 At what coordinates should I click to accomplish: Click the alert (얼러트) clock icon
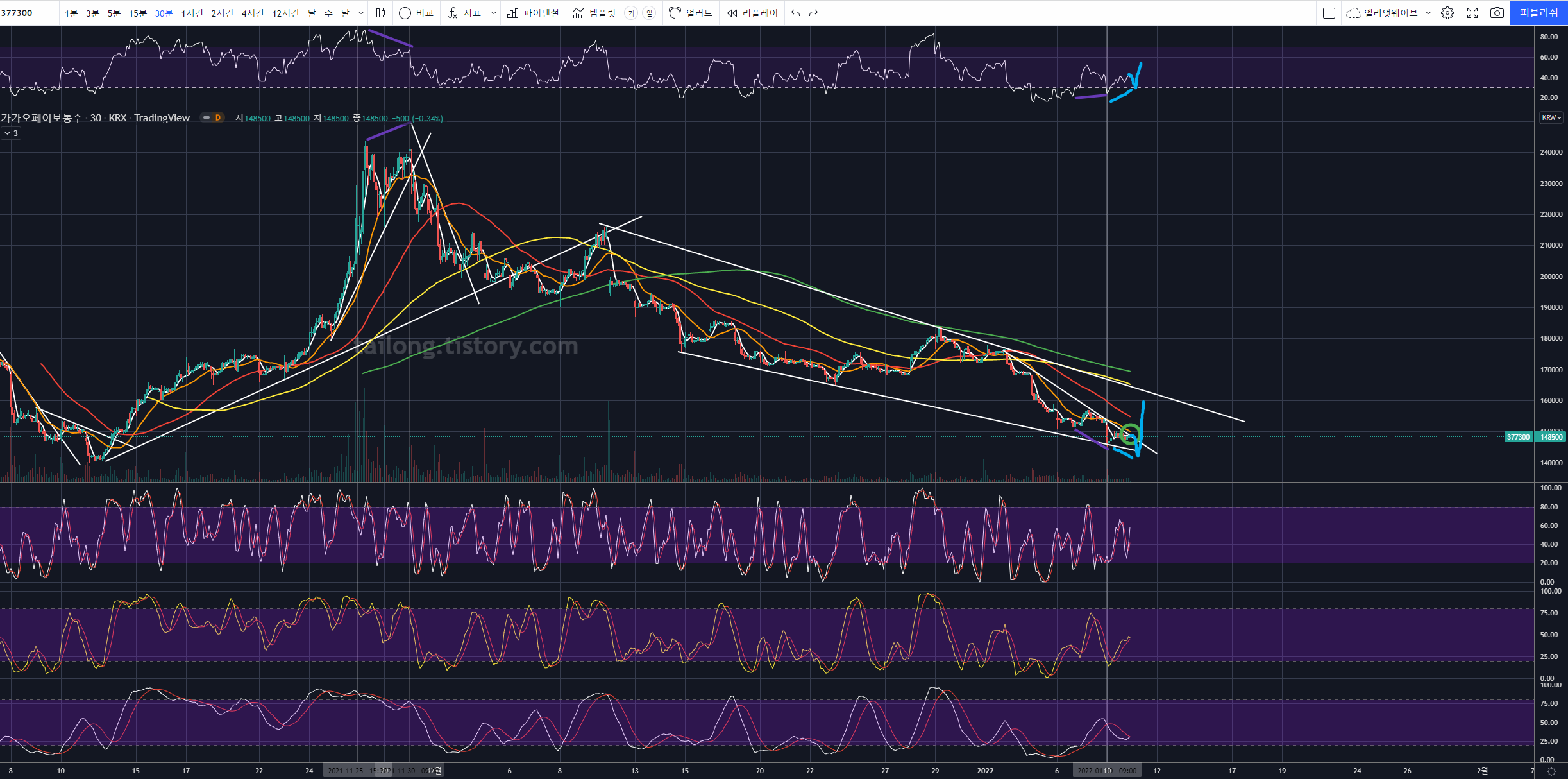point(675,13)
